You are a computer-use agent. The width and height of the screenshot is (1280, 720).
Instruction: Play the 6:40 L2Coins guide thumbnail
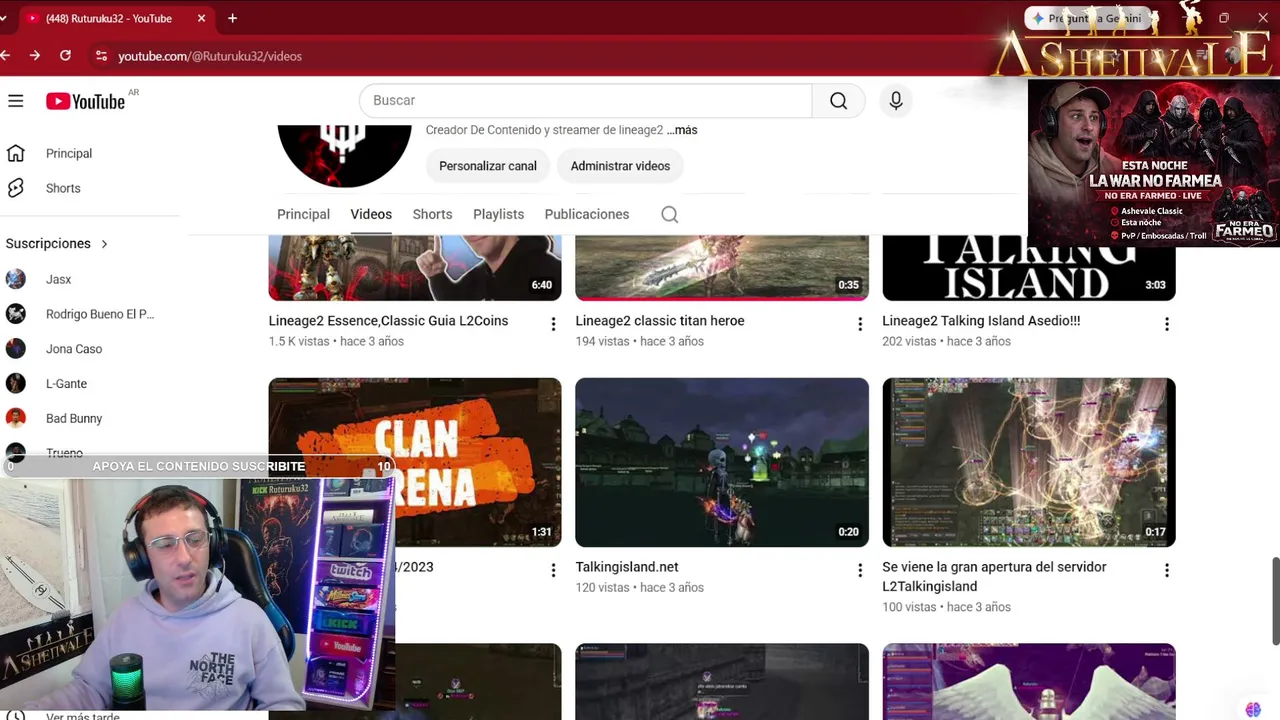point(415,267)
